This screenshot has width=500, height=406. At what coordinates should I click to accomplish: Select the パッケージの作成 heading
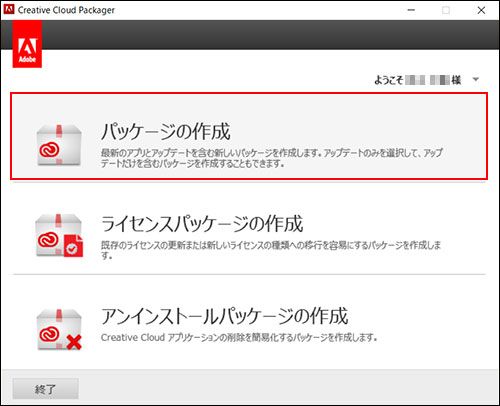pyautogui.click(x=166, y=131)
